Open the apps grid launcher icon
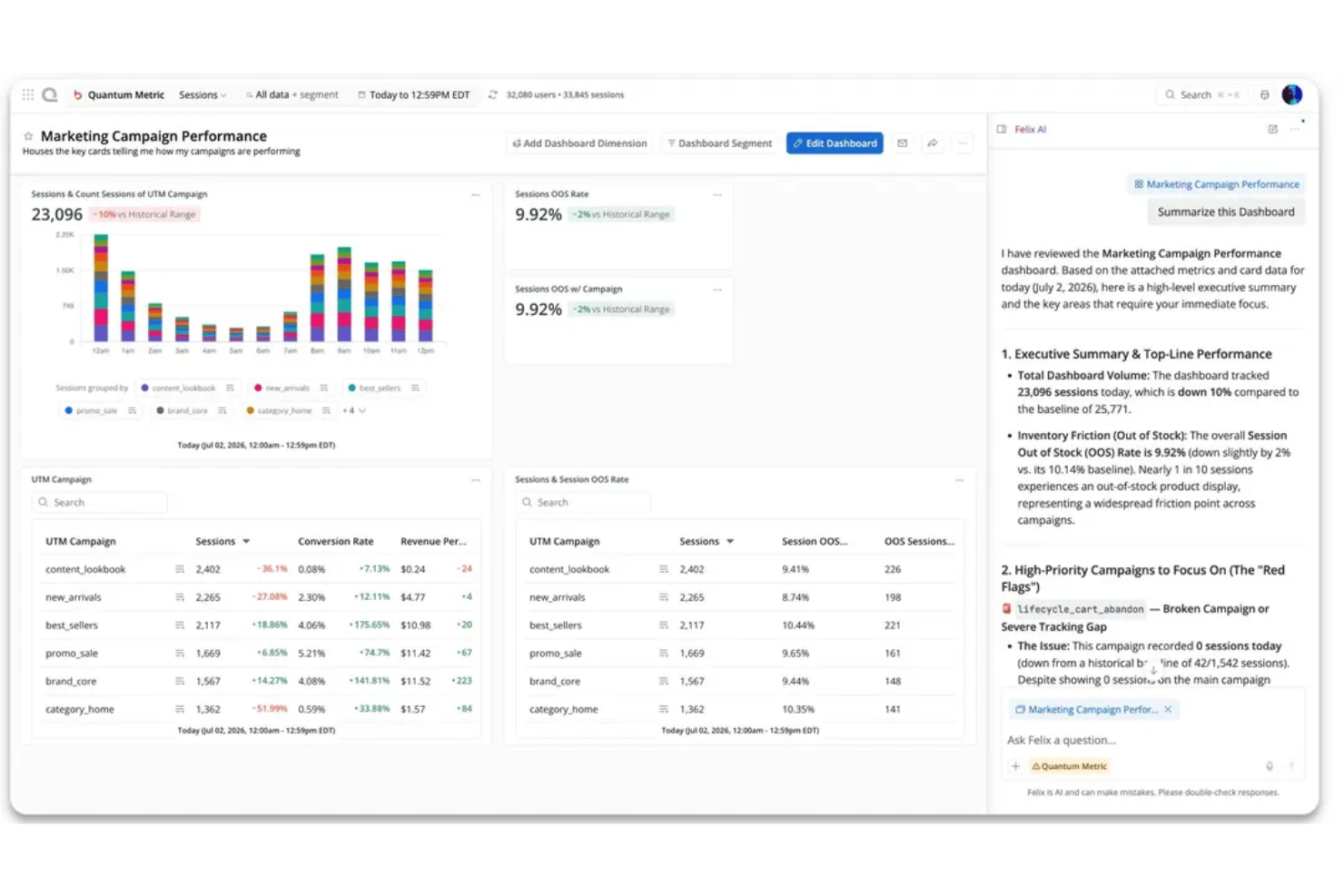Image resolution: width=1344 pixels, height=896 pixels. click(28, 94)
